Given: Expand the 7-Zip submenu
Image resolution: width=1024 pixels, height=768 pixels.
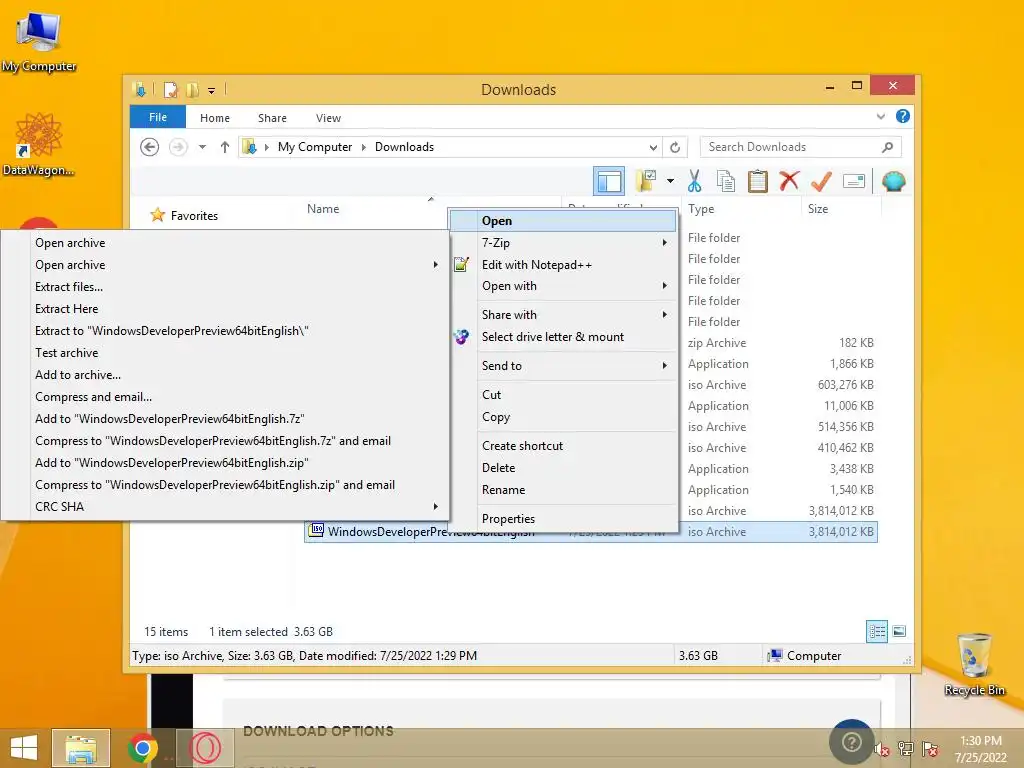Looking at the screenshot, I should click(578, 242).
